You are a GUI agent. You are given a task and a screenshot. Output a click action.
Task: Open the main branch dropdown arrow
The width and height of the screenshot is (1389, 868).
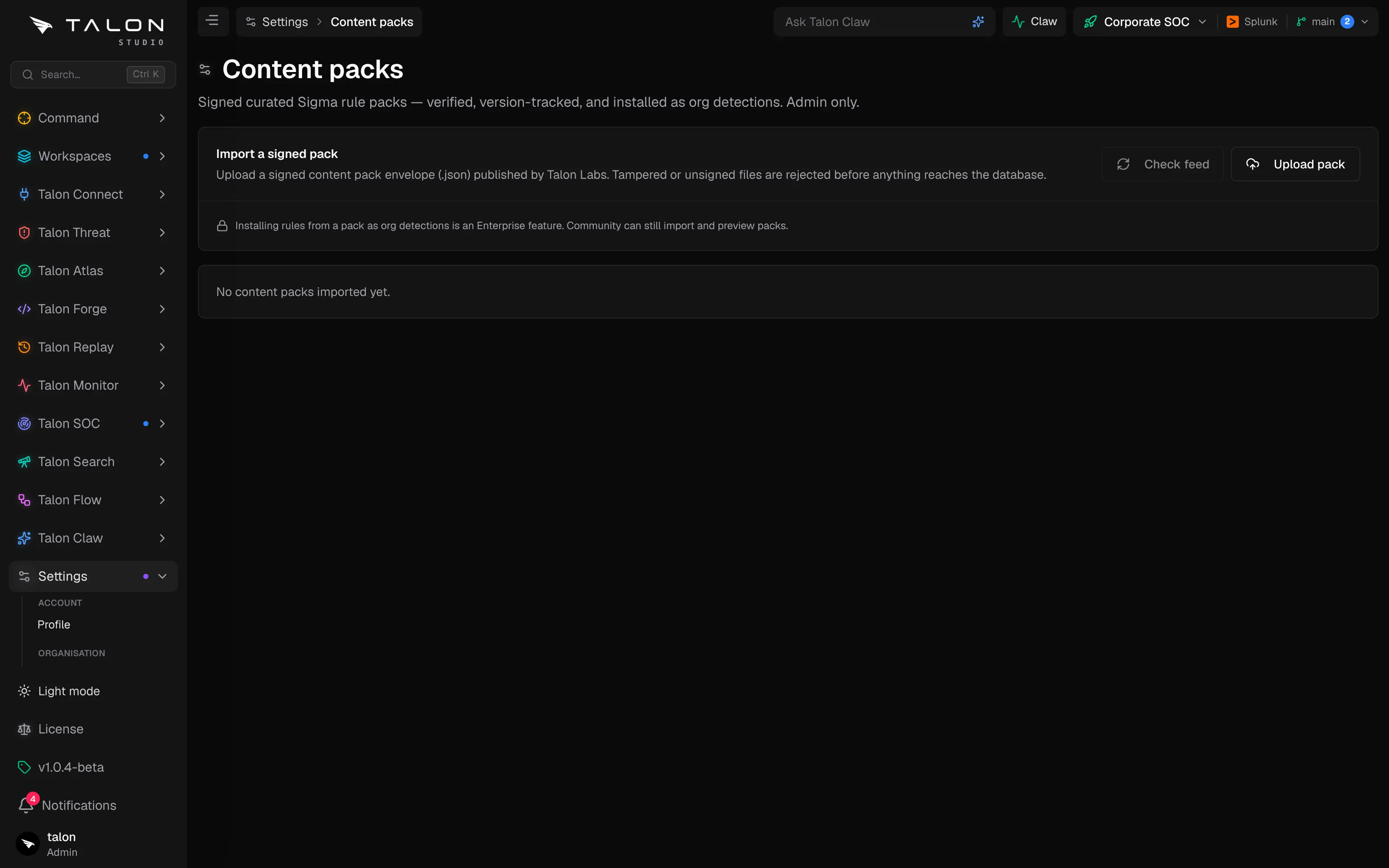[1365, 22]
